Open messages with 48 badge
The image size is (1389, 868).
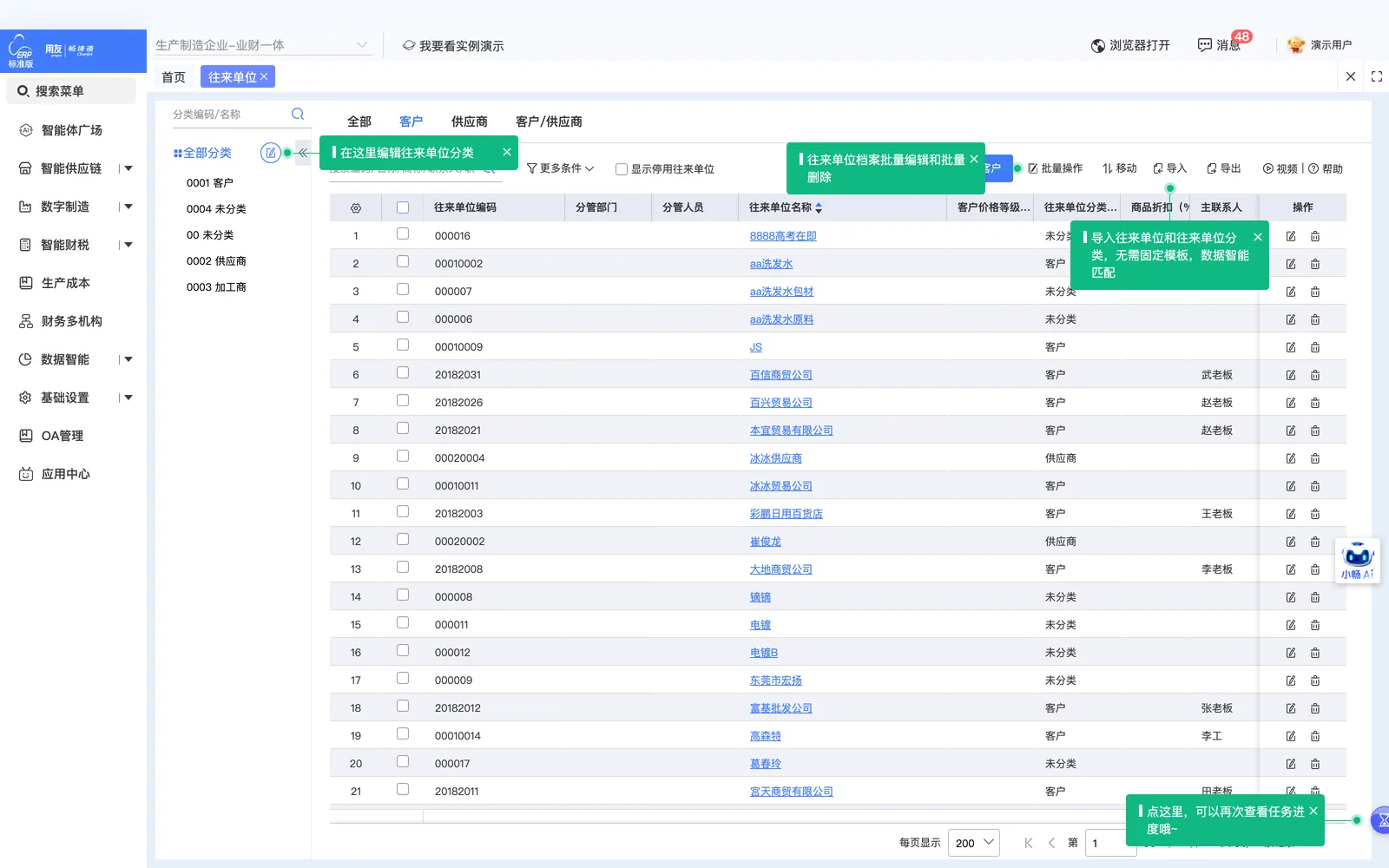1220,45
